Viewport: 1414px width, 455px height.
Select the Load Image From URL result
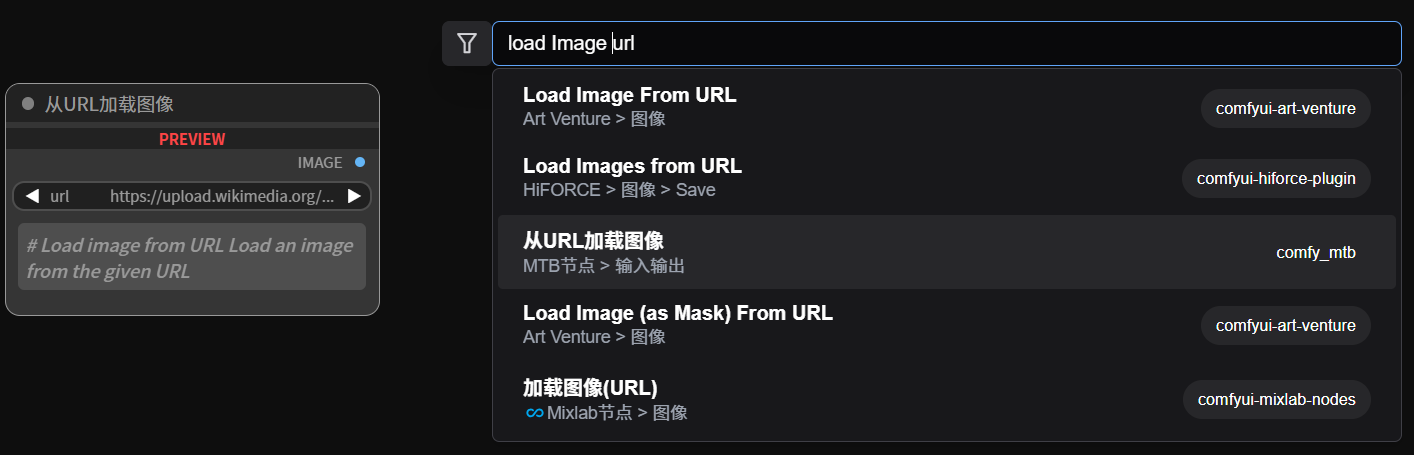click(x=946, y=107)
